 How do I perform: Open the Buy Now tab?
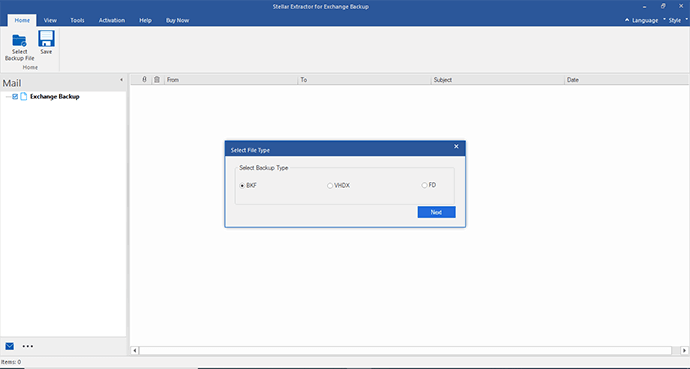coord(177,20)
